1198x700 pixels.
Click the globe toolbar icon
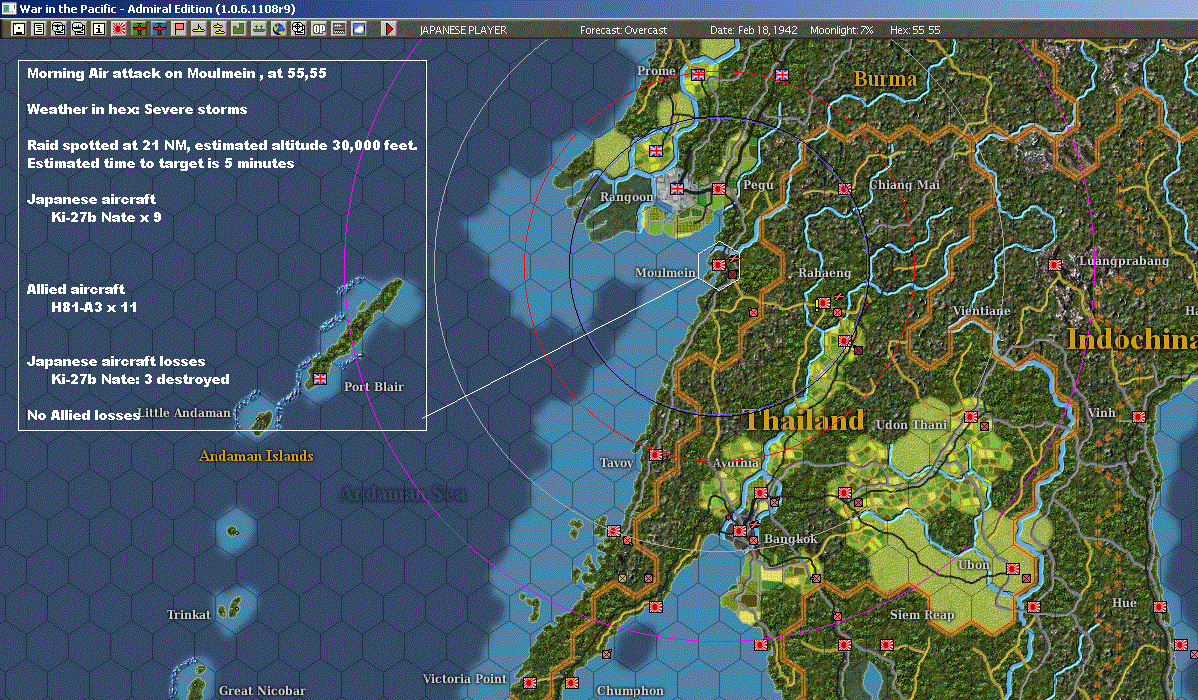pos(279,29)
